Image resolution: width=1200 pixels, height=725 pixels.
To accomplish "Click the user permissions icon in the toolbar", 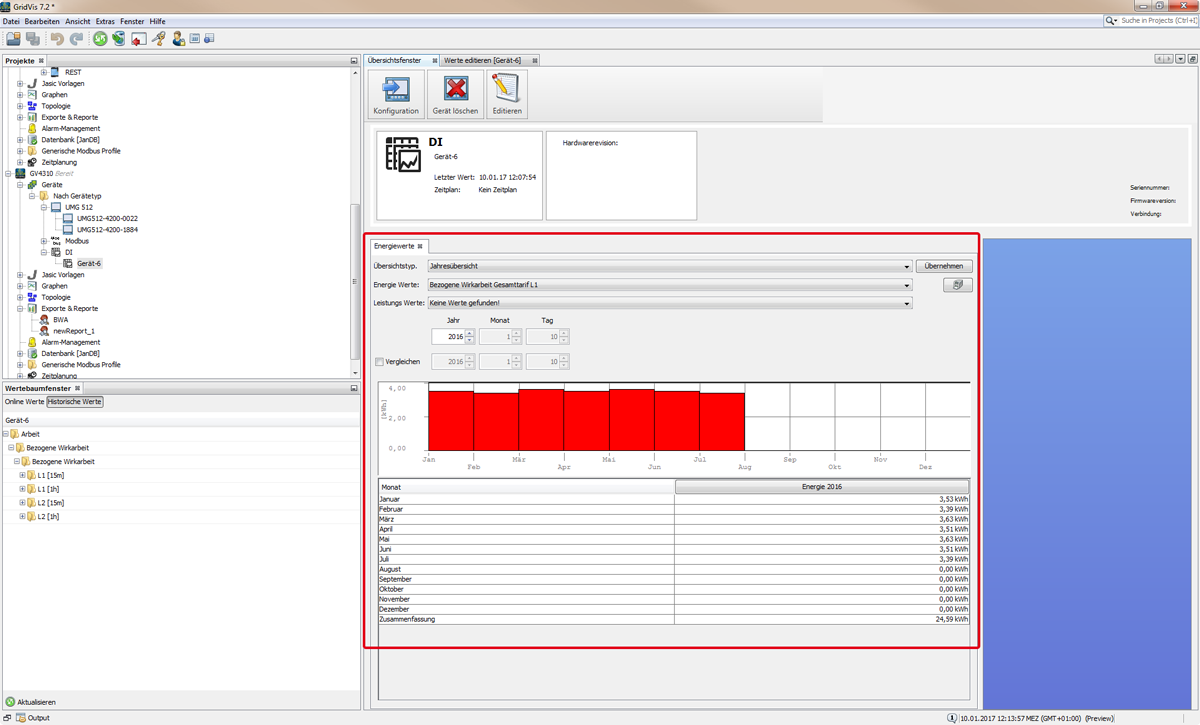I will pyautogui.click(x=178, y=38).
